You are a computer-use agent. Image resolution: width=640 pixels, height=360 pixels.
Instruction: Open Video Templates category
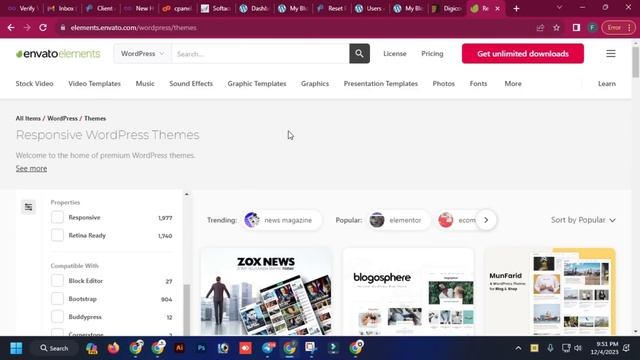click(94, 83)
